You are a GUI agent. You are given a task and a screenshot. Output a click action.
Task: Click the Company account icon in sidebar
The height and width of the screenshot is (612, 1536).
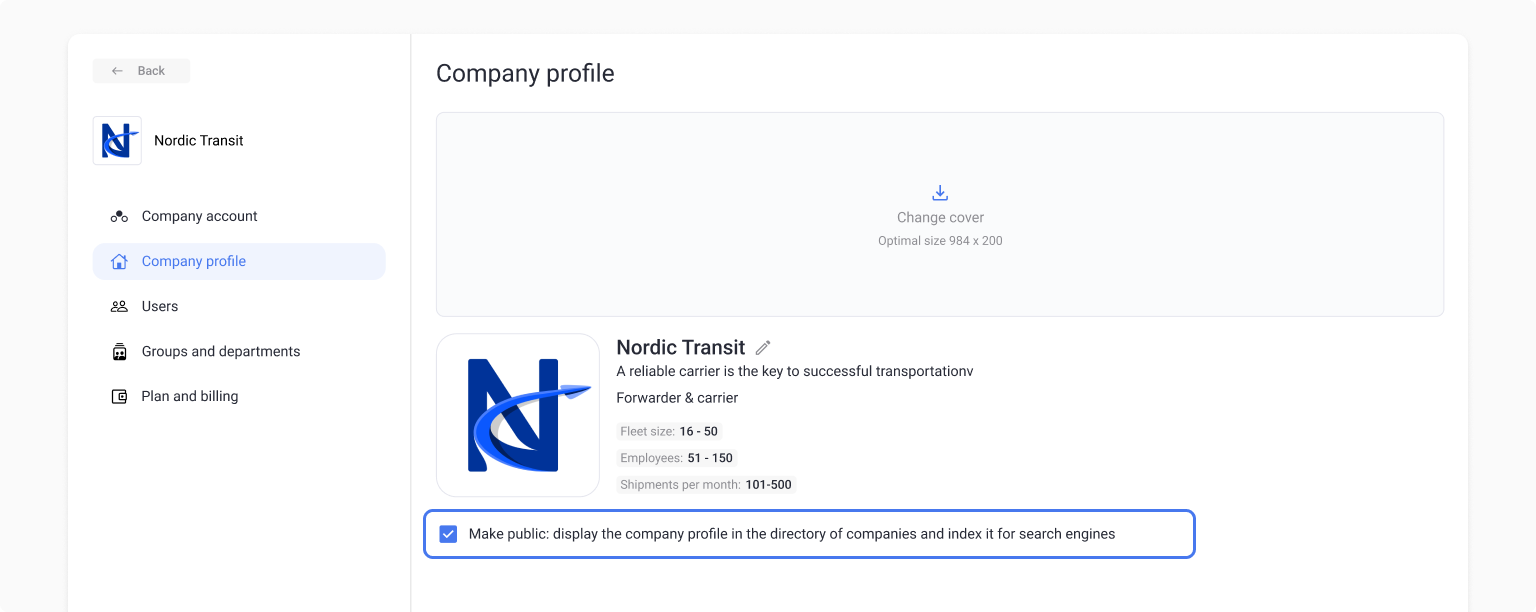click(x=119, y=216)
